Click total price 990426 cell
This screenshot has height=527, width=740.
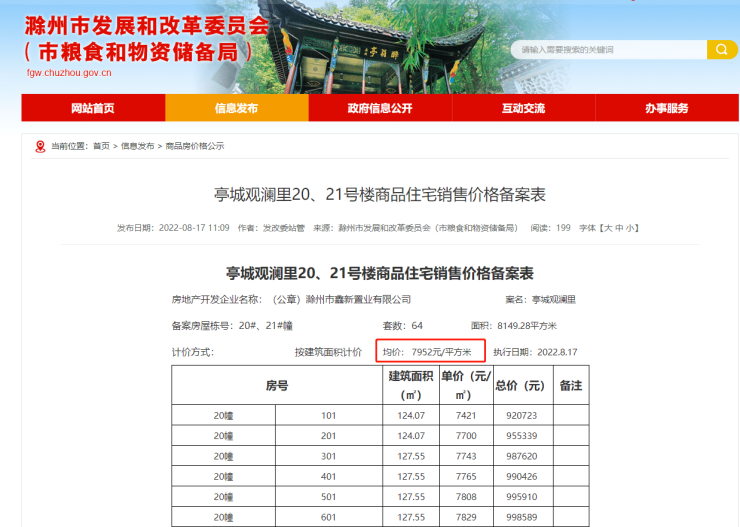click(522, 477)
